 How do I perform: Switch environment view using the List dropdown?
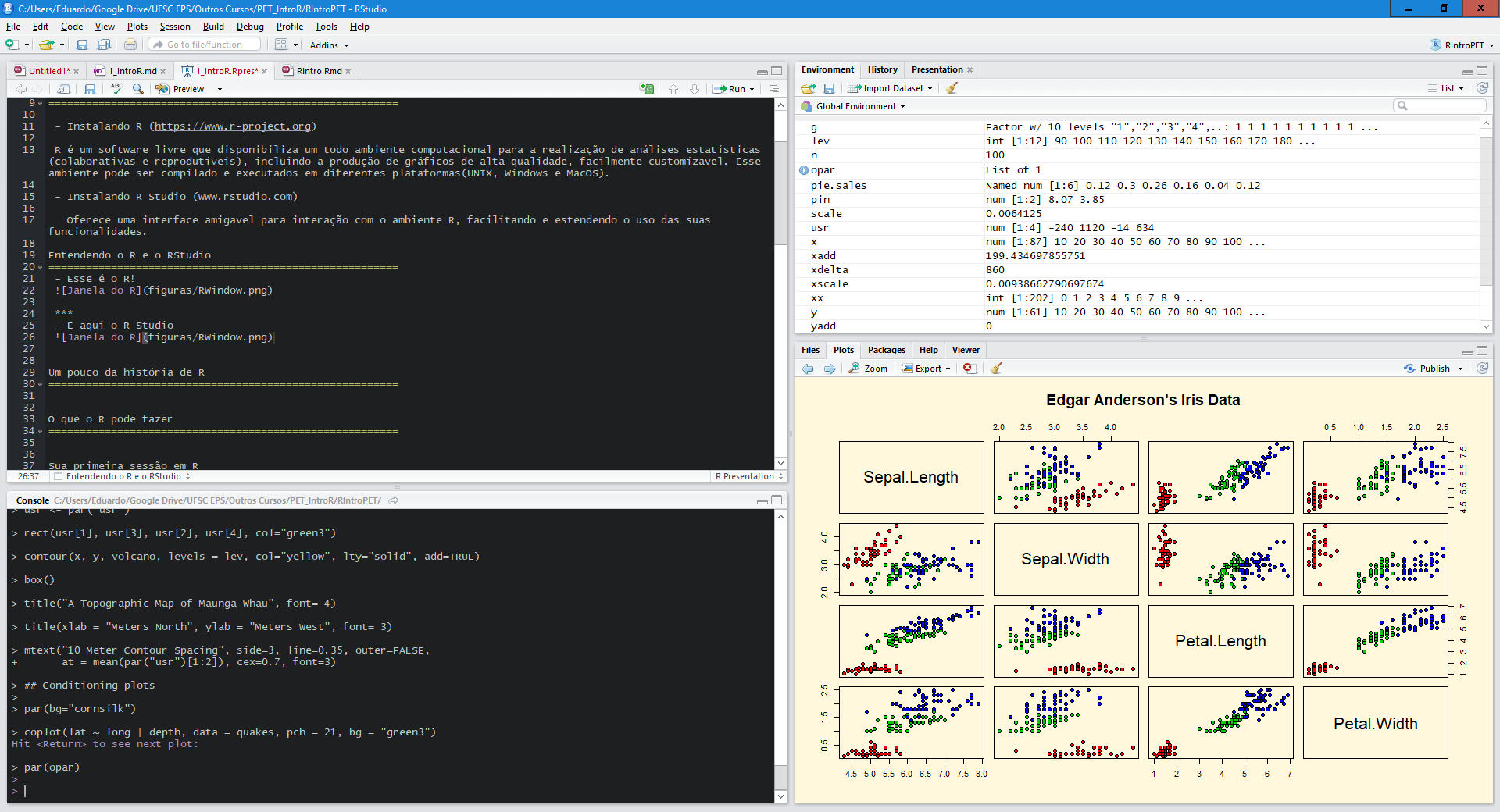(x=1447, y=88)
